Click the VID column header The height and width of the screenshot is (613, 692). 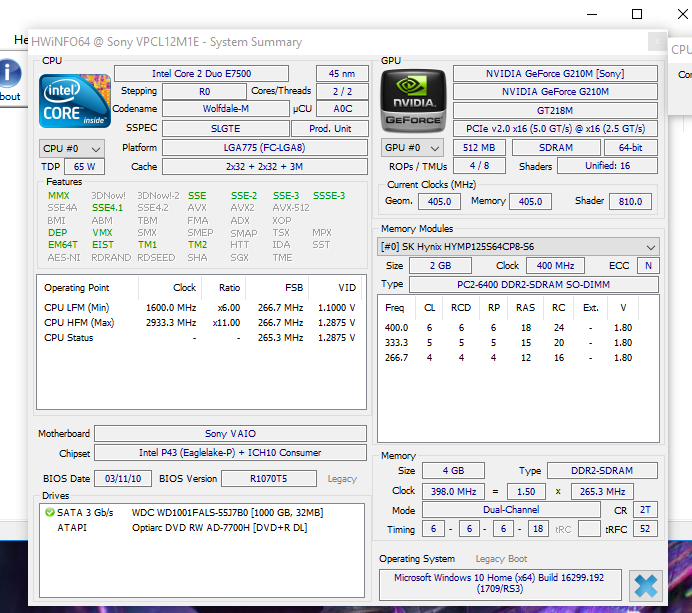coord(336,288)
